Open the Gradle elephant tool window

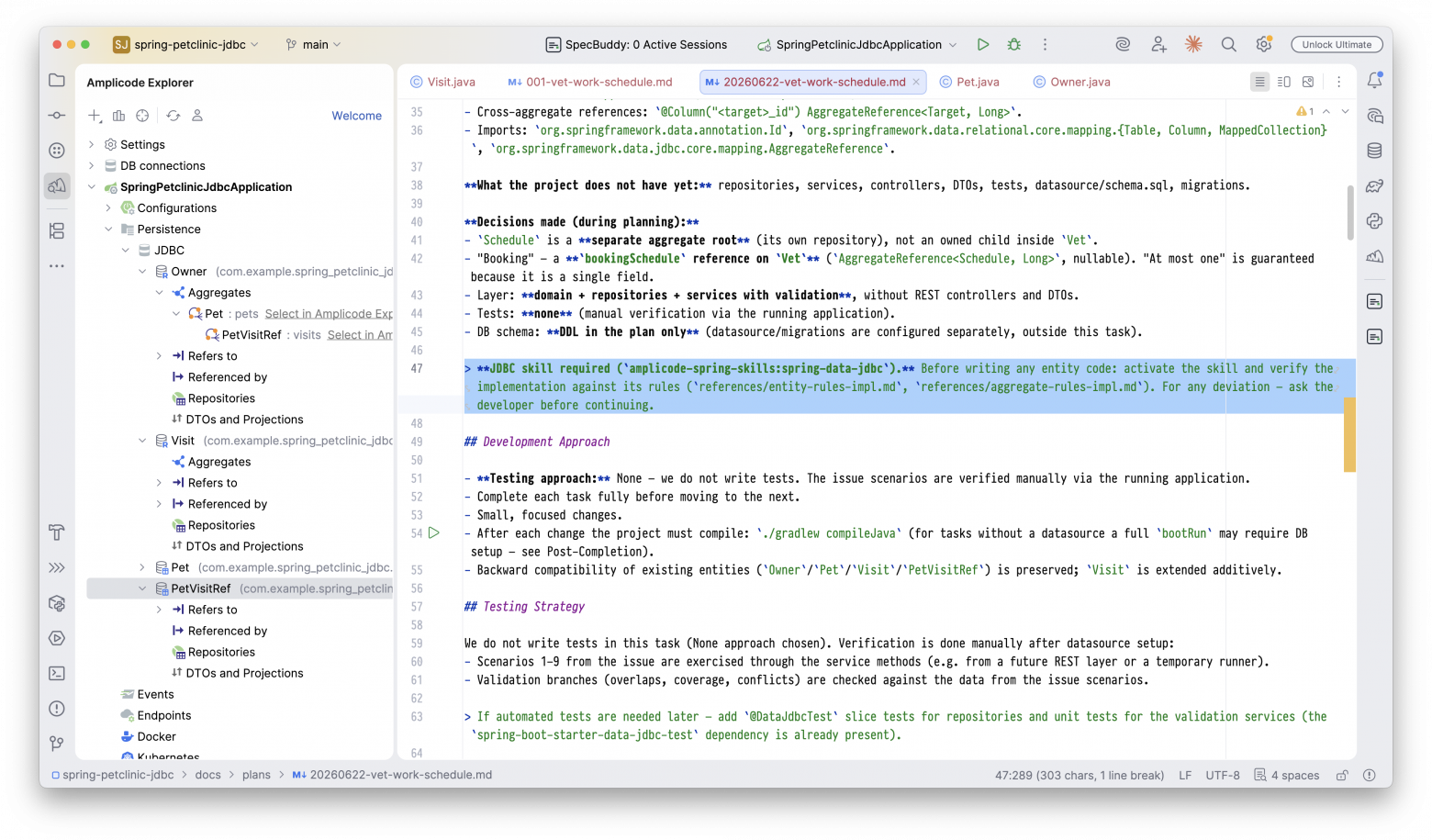1374,186
